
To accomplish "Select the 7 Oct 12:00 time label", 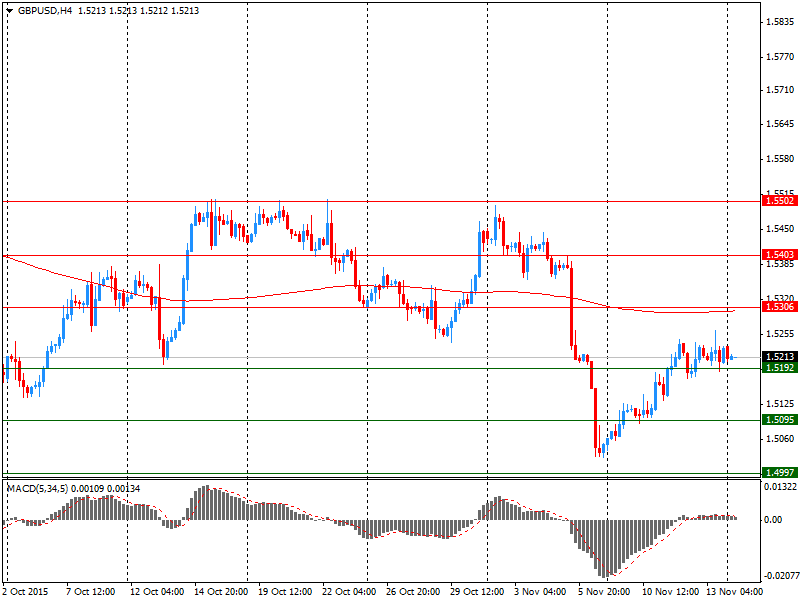I will pos(91,592).
